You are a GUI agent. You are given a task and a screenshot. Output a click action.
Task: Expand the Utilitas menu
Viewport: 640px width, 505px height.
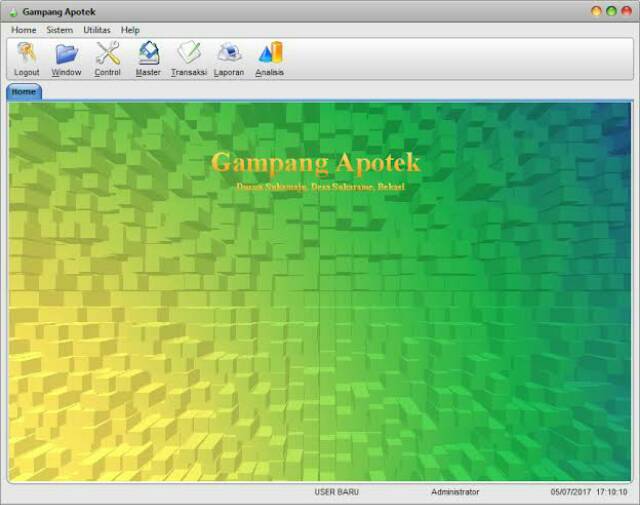tap(97, 30)
